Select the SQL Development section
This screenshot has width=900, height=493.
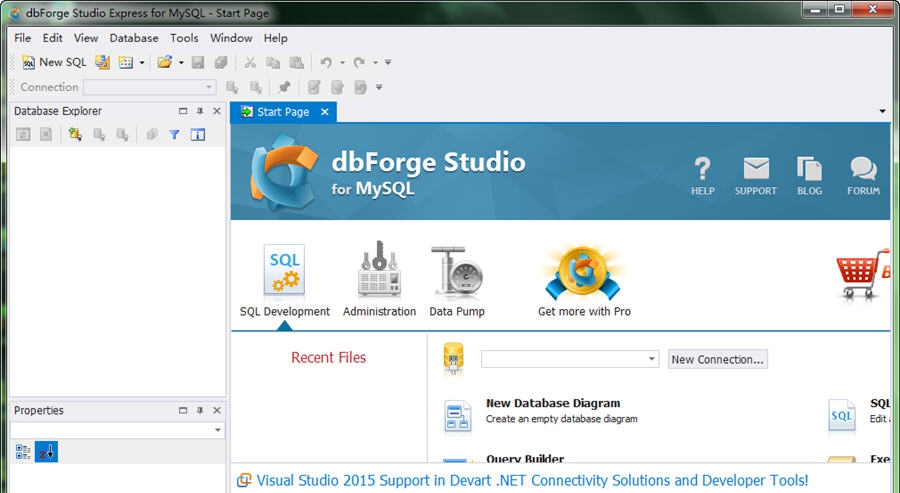[285, 281]
